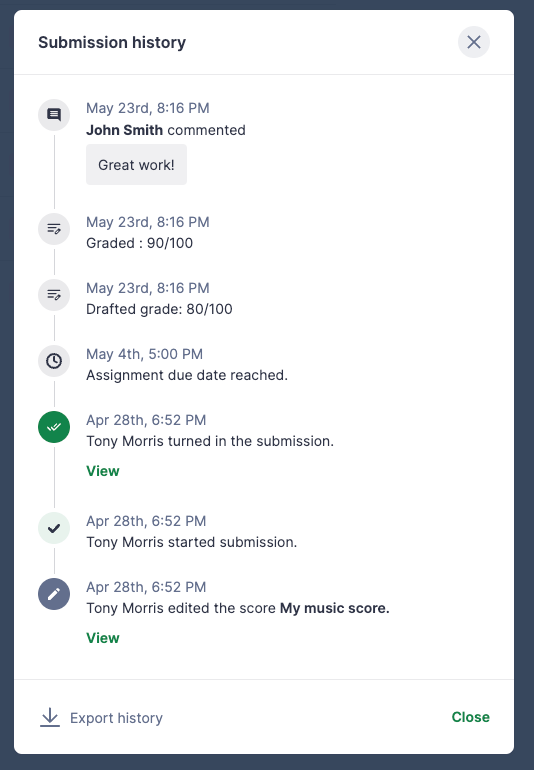
Task: Click the My music score title
Action: coord(335,608)
